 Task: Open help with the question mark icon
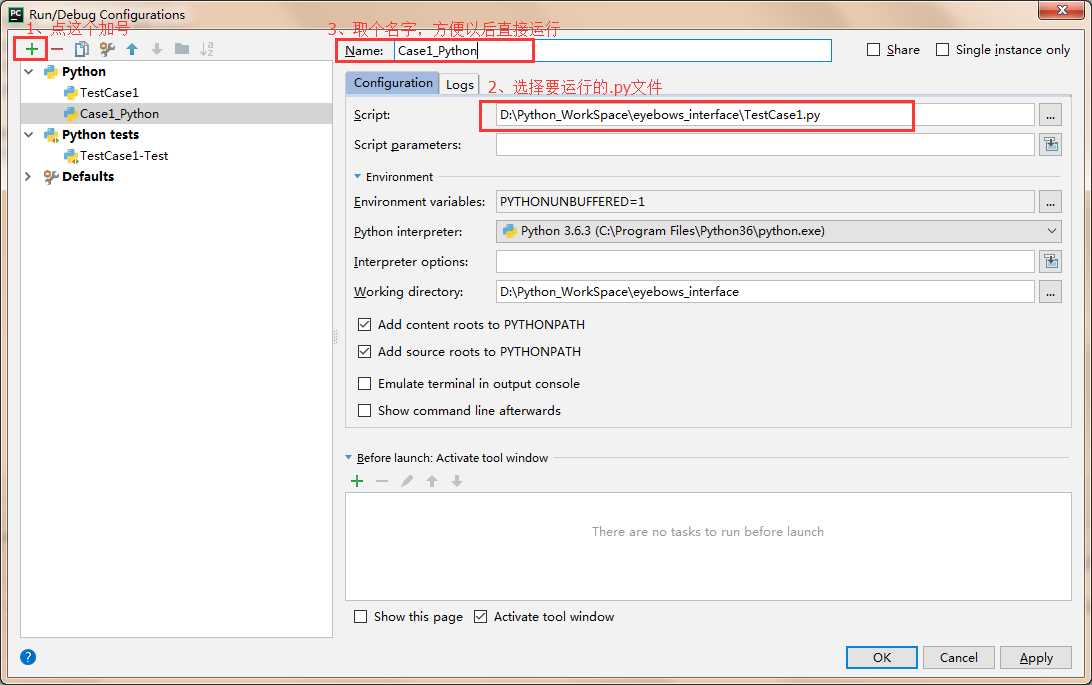pos(28,656)
